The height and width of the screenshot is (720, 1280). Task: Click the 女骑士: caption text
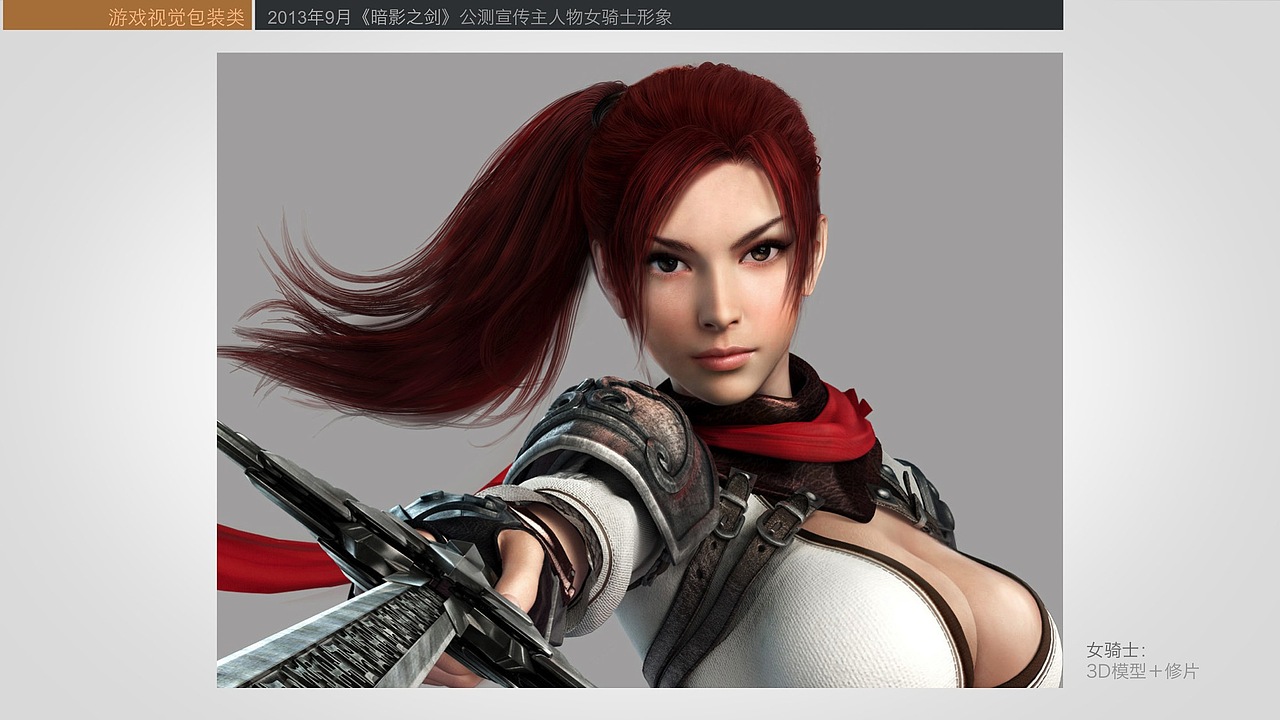click(x=1116, y=650)
